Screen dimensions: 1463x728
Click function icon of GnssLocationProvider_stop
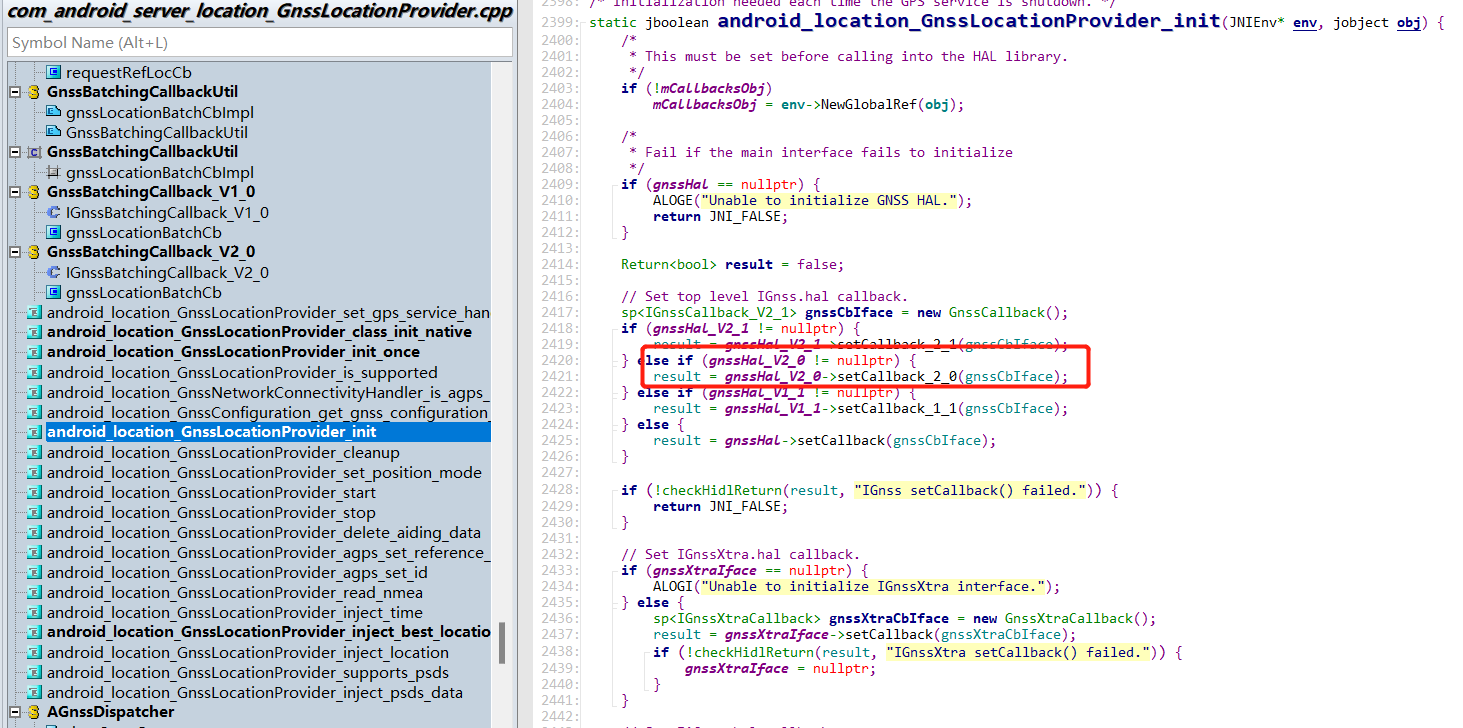[34, 512]
